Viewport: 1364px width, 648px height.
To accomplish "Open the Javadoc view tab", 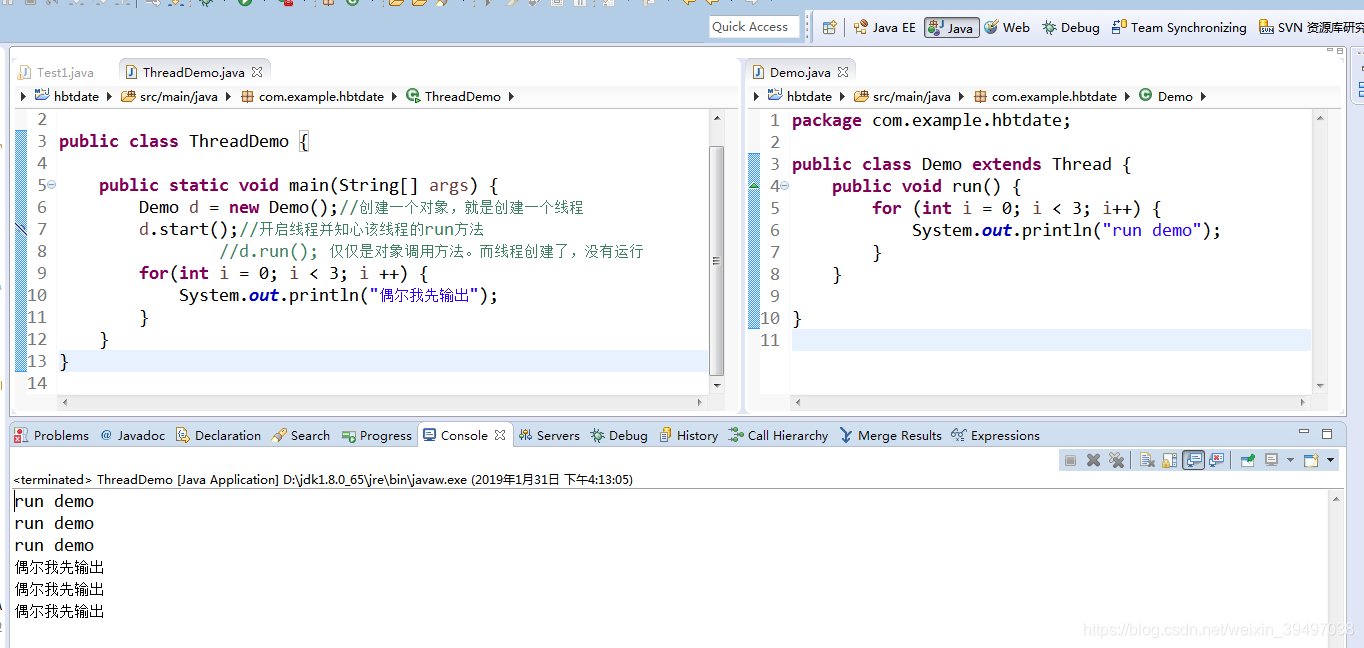I will tap(133, 435).
